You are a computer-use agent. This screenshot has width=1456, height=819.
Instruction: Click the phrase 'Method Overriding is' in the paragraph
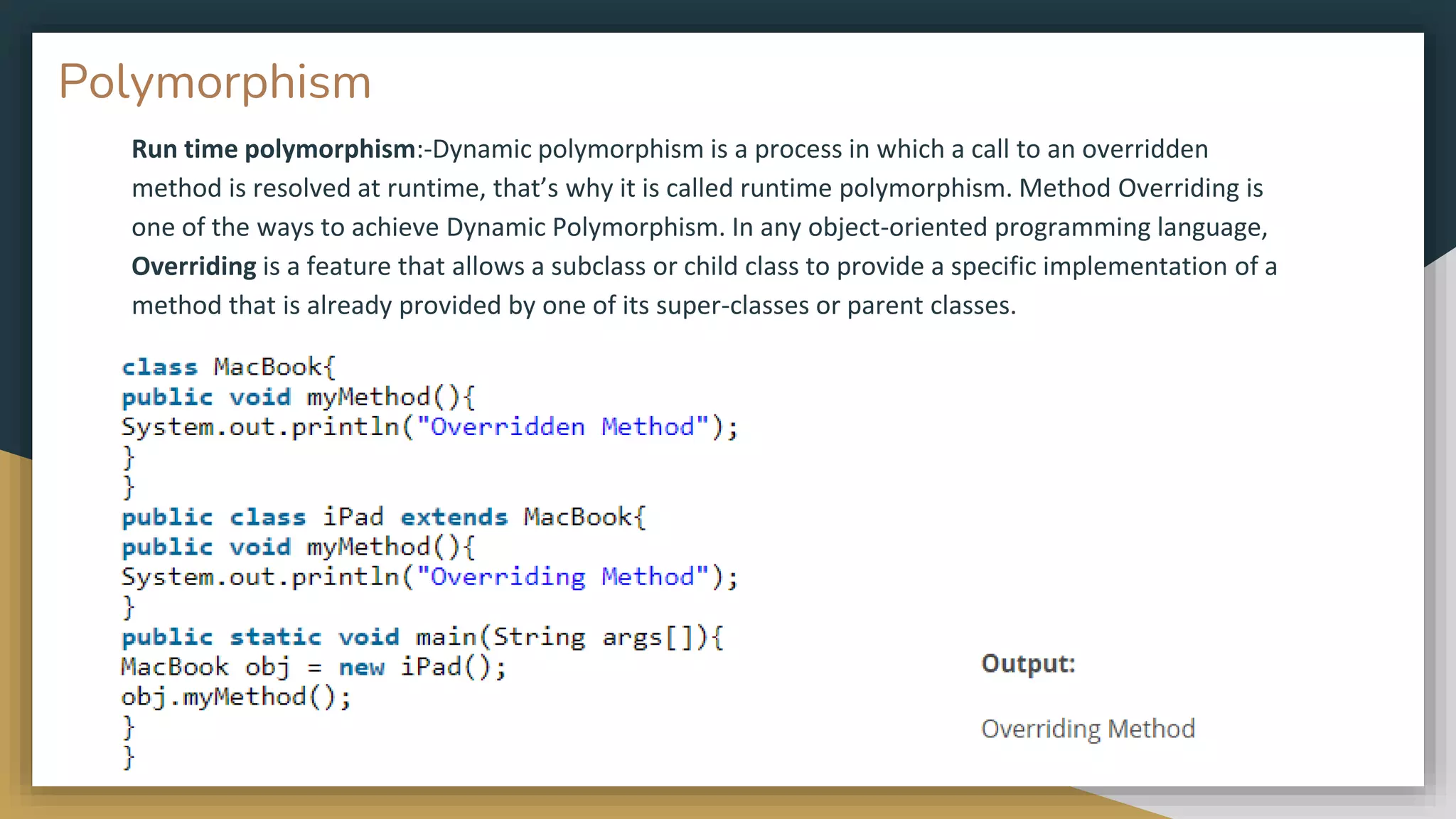pyautogui.click(x=1141, y=188)
